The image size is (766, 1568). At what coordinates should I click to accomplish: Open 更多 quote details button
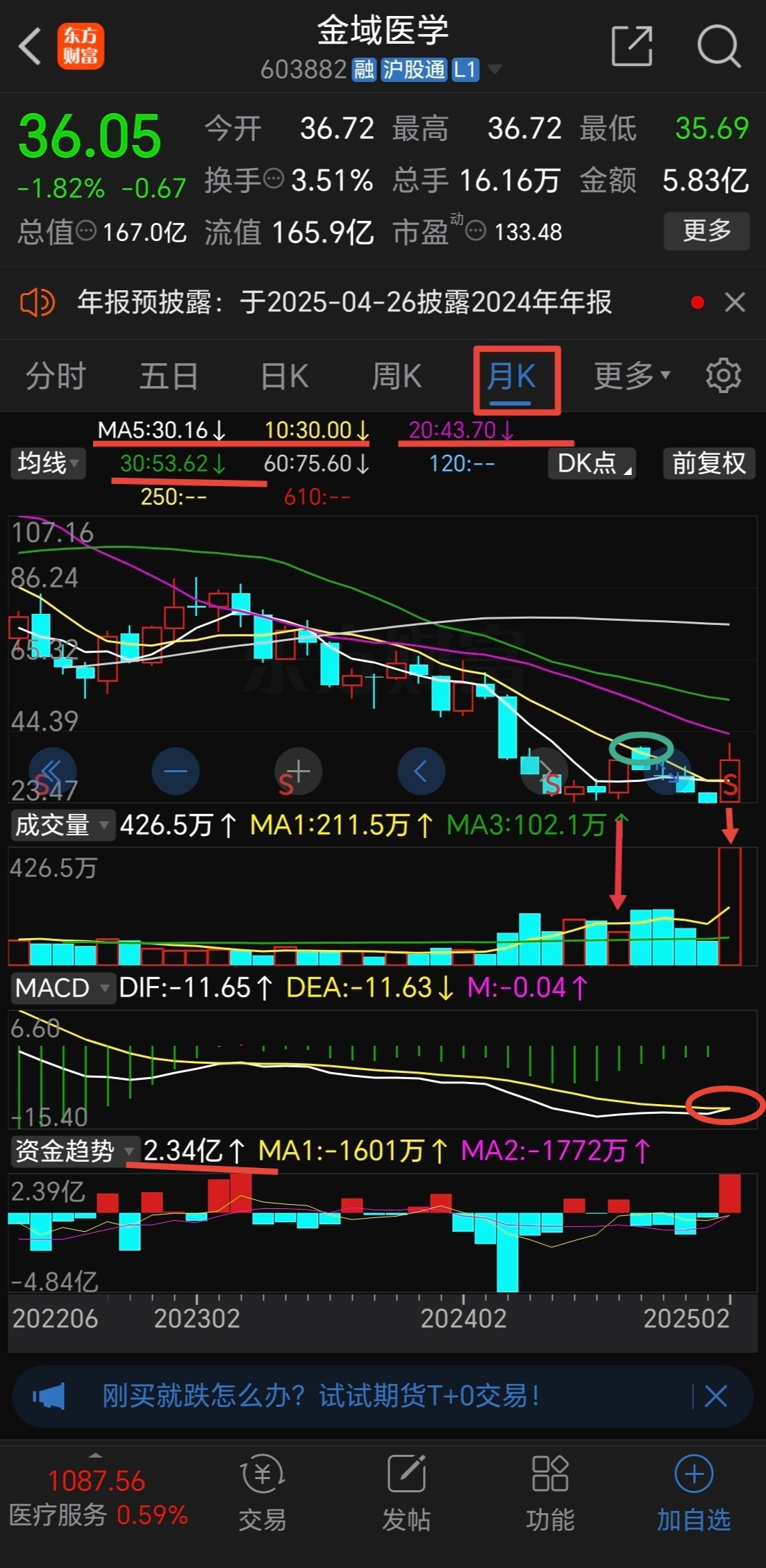(707, 231)
